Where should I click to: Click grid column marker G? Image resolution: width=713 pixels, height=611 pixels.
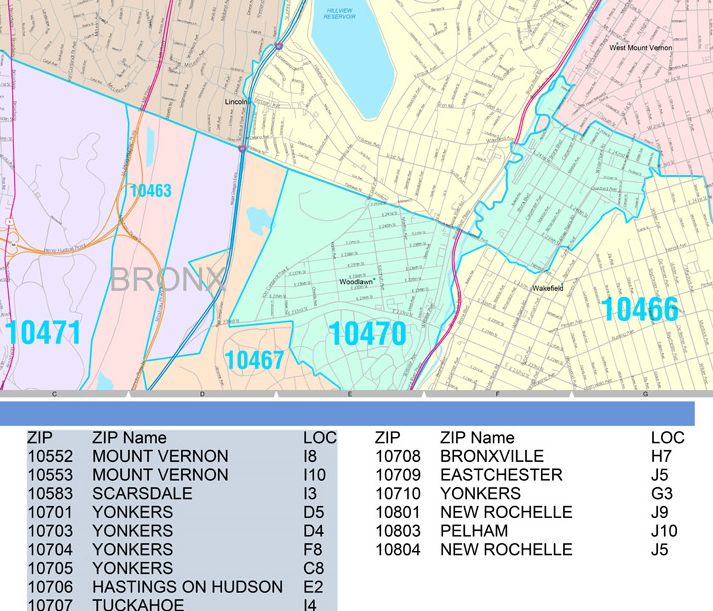coord(645,395)
